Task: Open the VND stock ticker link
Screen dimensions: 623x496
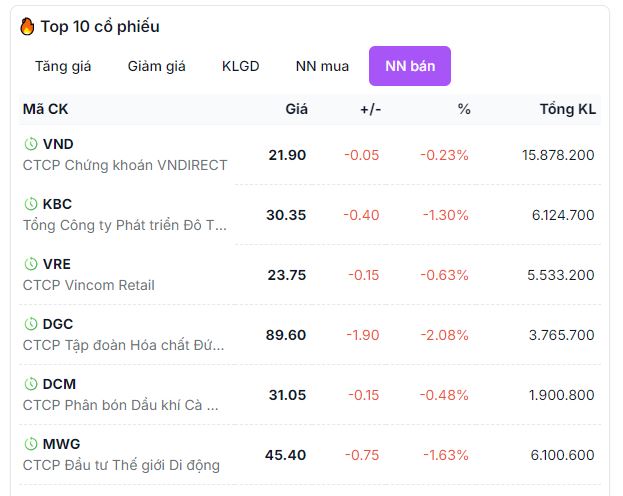Action: [x=58, y=144]
